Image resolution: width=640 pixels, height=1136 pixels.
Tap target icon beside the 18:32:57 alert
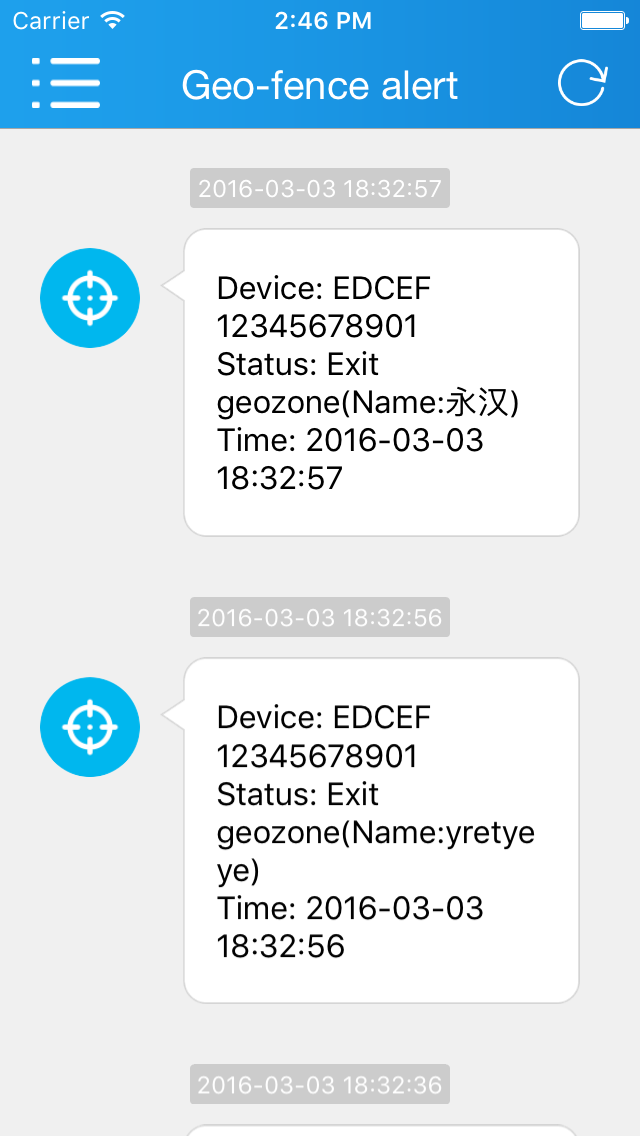[90, 298]
